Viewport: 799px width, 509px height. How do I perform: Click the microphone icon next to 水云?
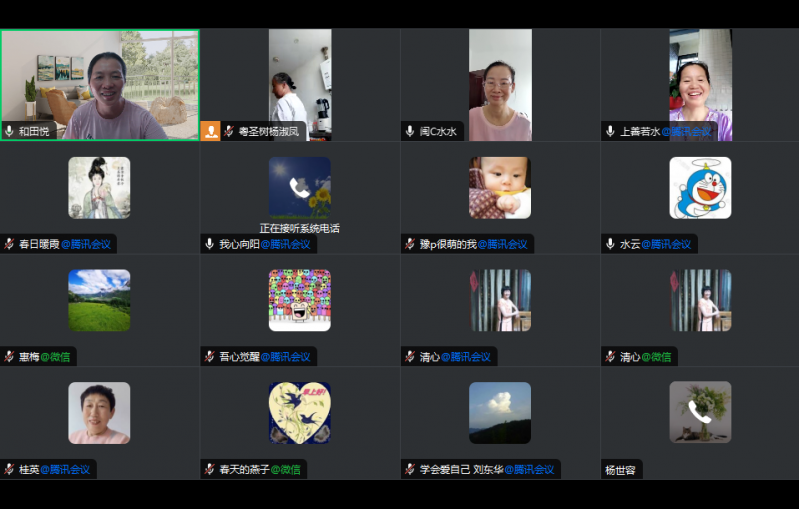(x=610, y=244)
